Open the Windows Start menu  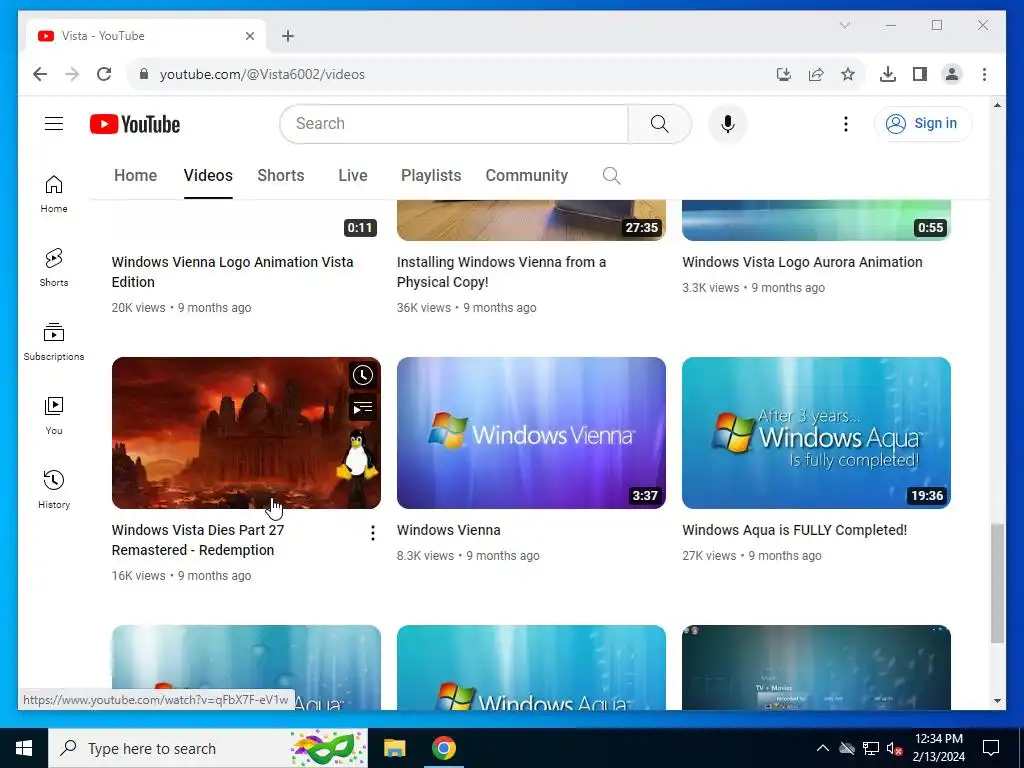click(x=24, y=748)
